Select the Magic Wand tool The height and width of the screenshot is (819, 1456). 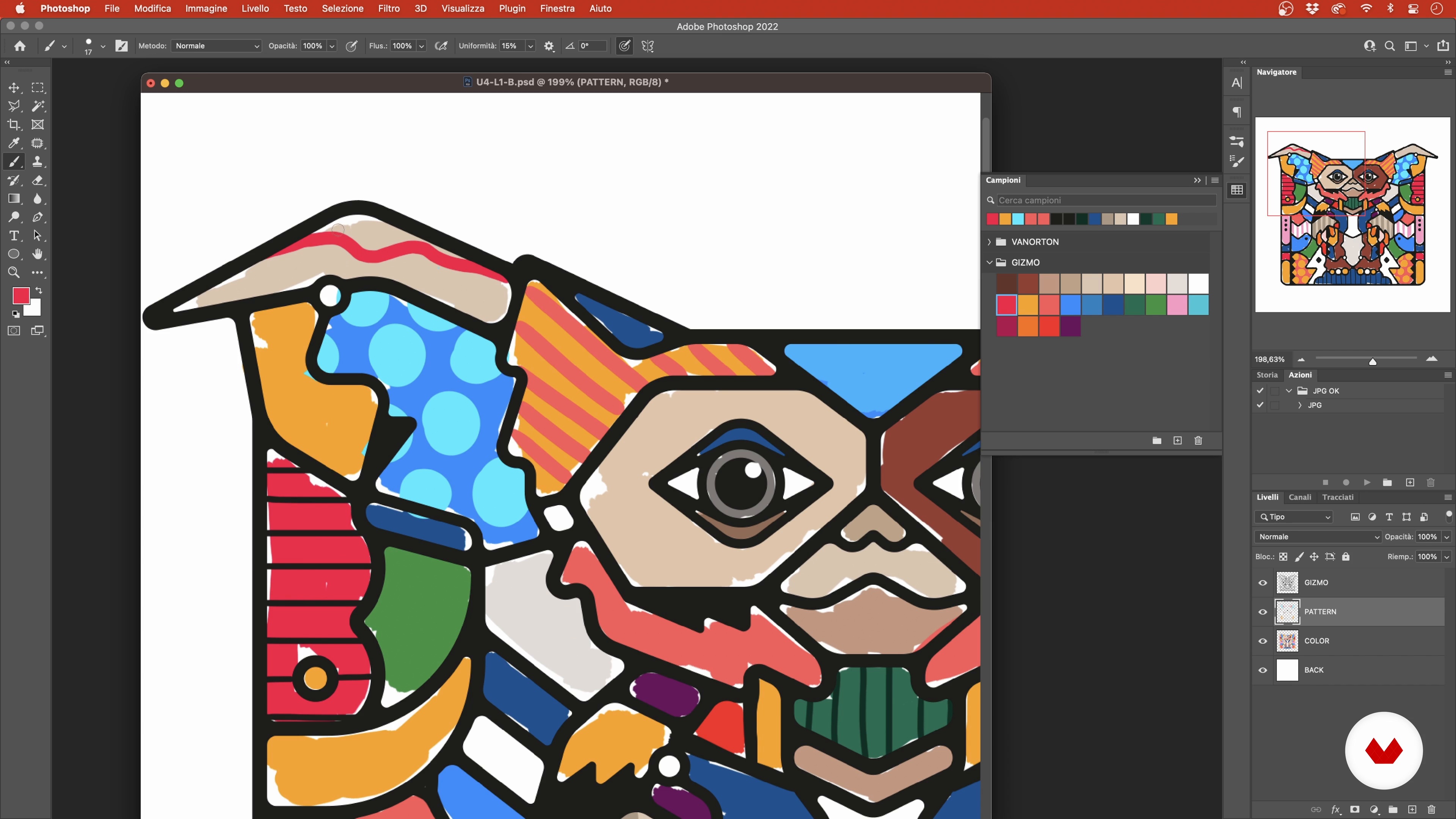point(37,106)
